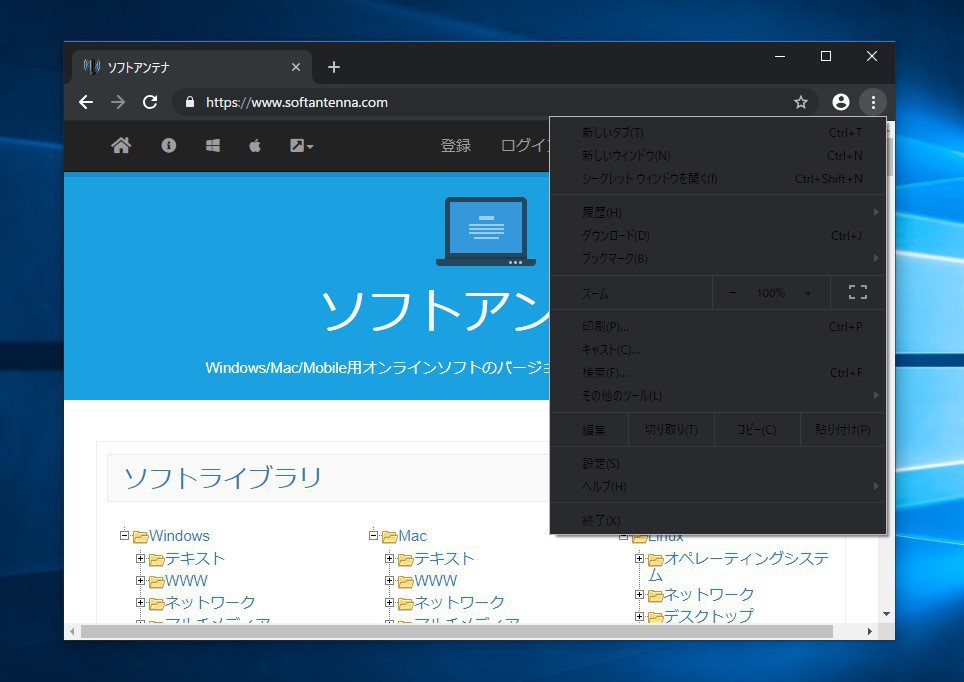Open a new tab with plus button
964x682 pixels.
334,67
